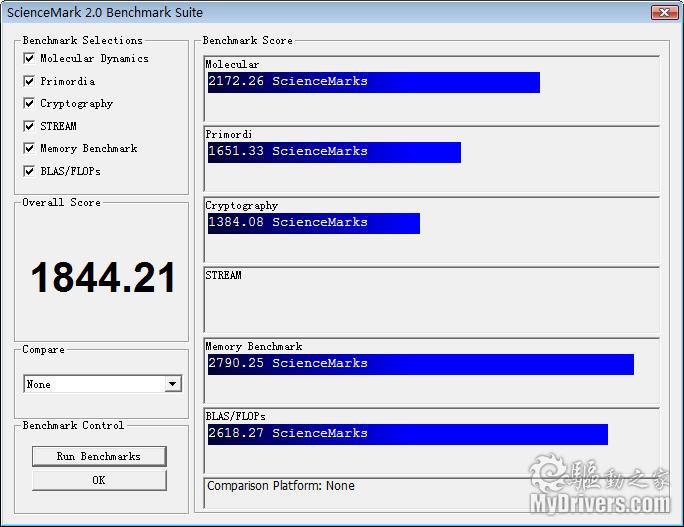Uncheck the Memory Benchmark checkbox

coord(30,149)
